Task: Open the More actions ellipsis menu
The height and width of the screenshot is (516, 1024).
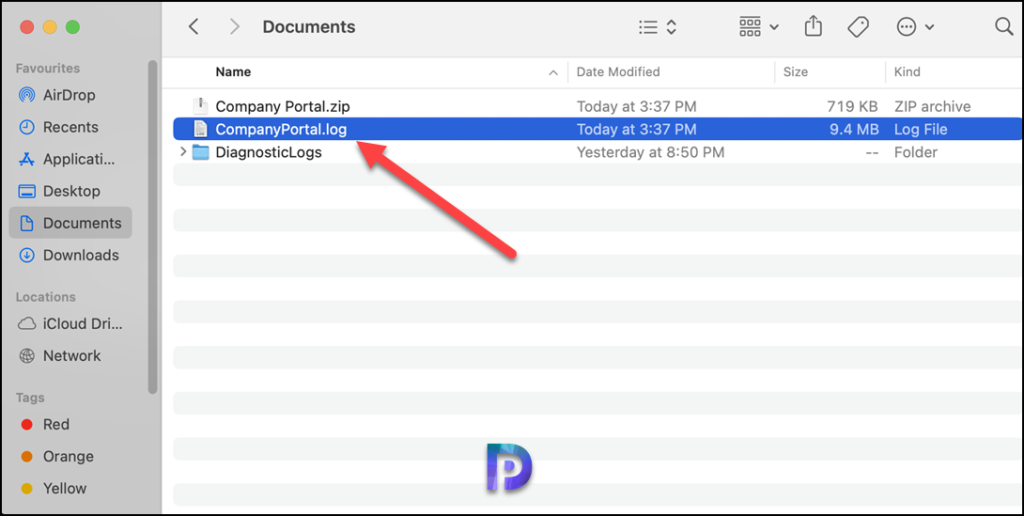Action: [916, 27]
